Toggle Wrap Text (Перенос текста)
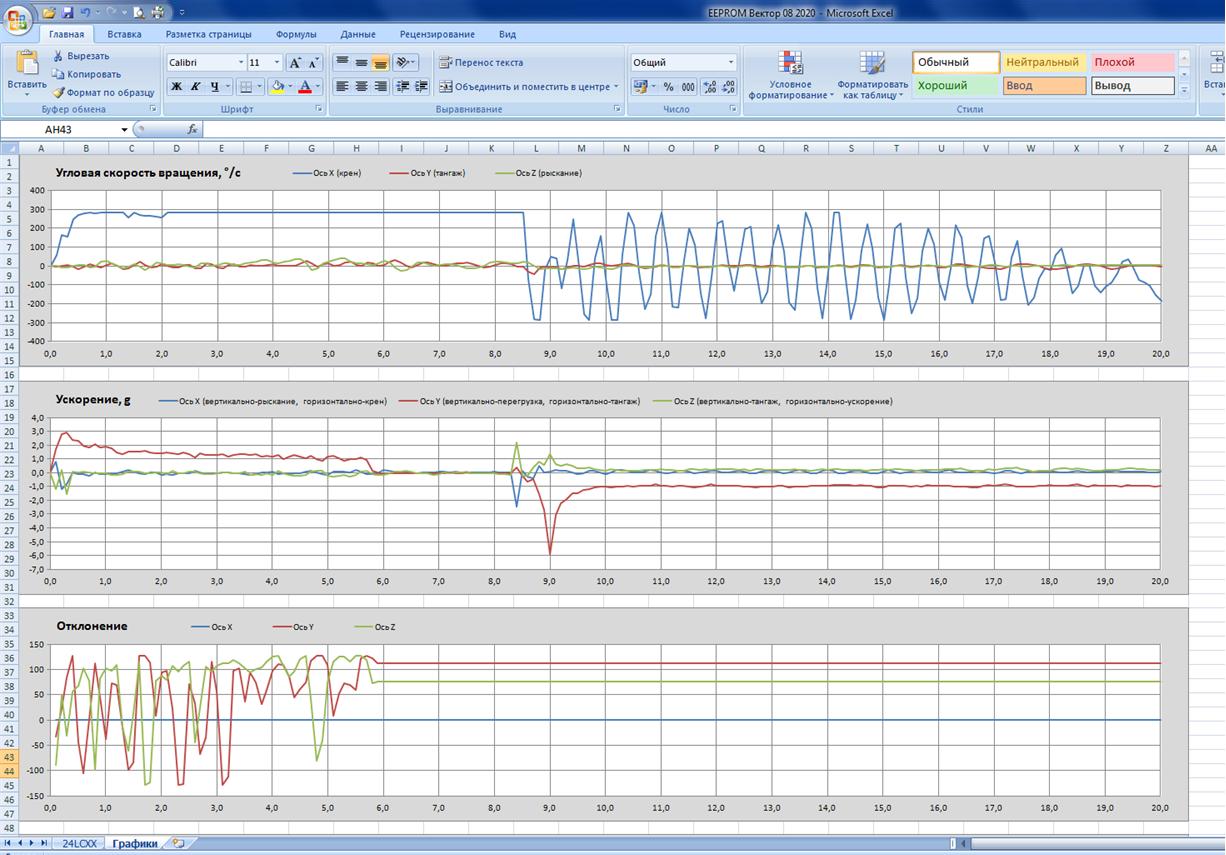The width and height of the screenshot is (1226, 855). [481, 62]
